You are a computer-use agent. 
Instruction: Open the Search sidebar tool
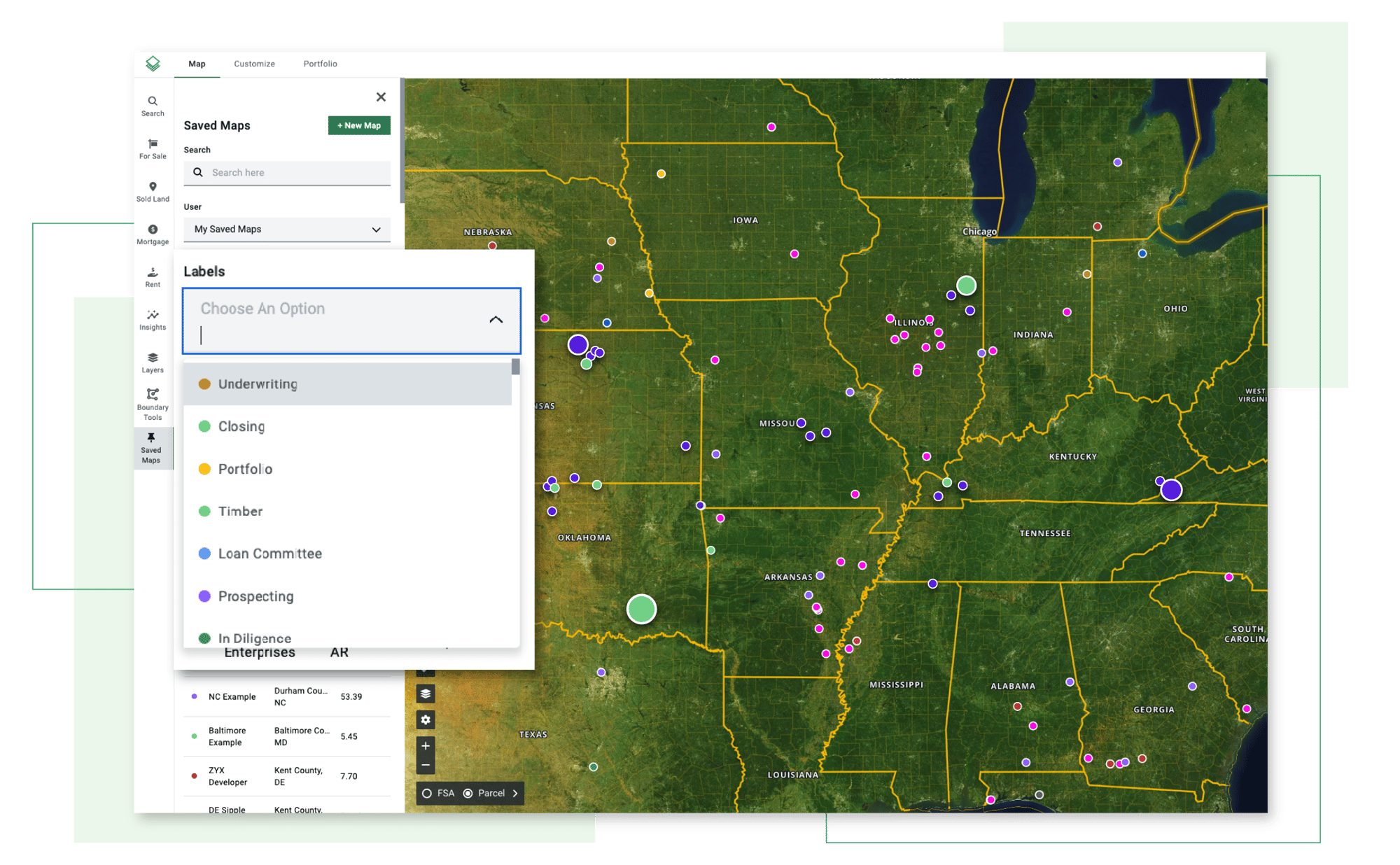tap(153, 106)
